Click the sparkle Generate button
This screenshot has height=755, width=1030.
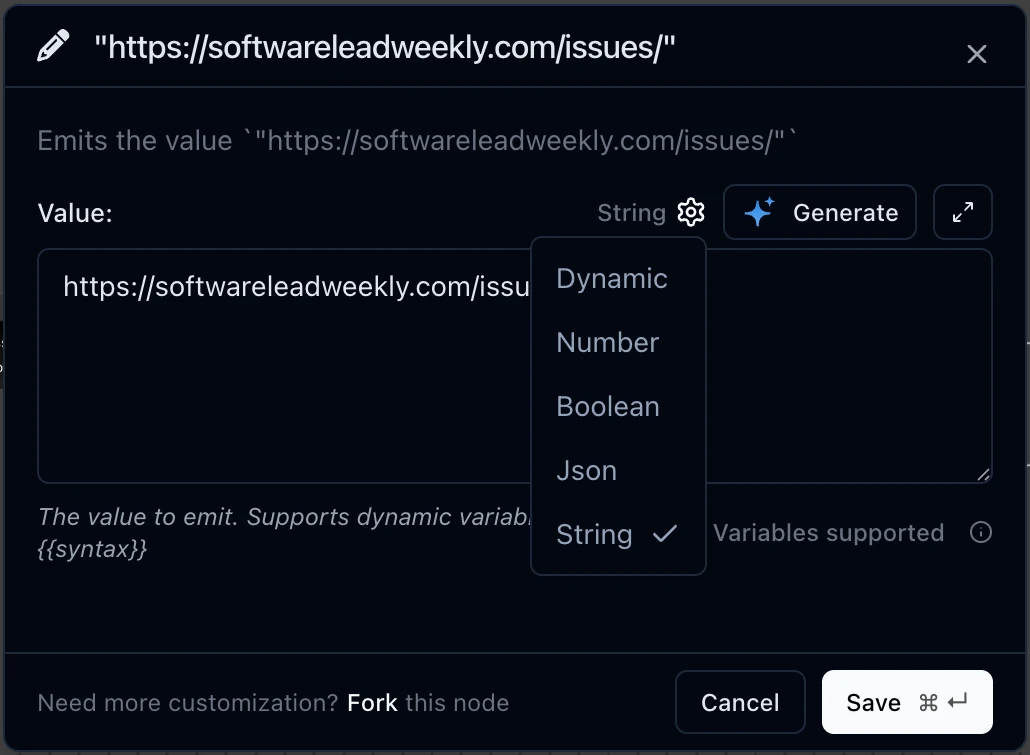[x=819, y=212]
